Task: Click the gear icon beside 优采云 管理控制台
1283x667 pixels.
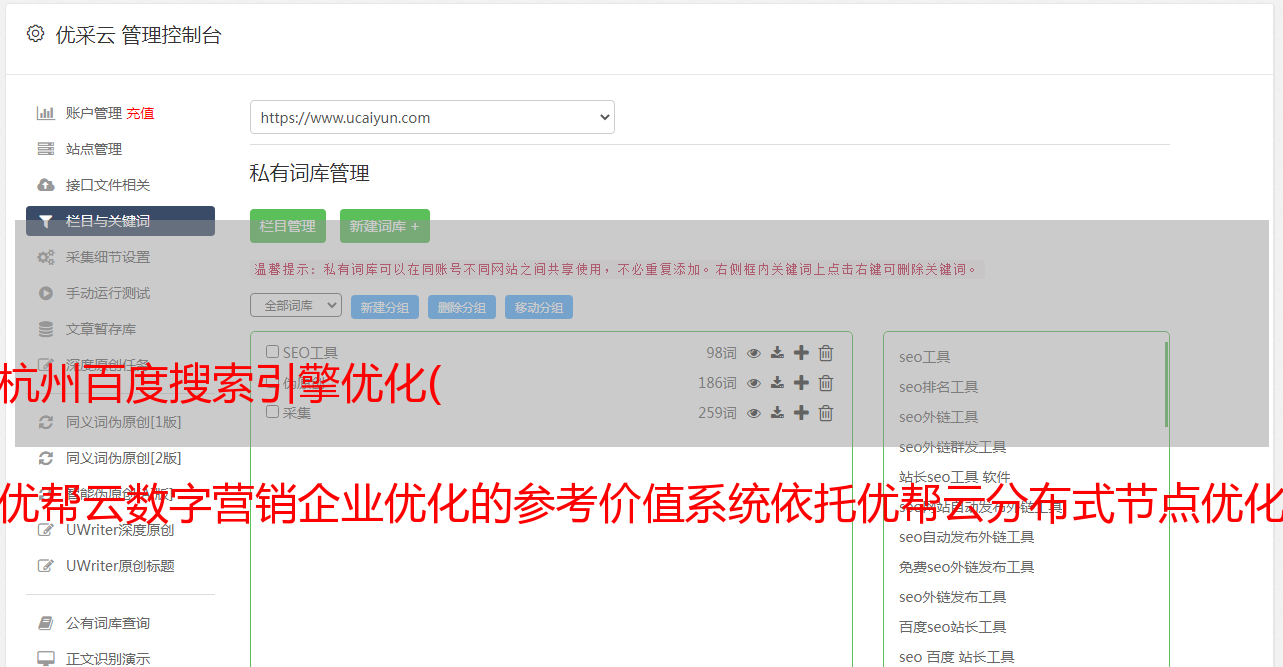Action: (x=36, y=34)
